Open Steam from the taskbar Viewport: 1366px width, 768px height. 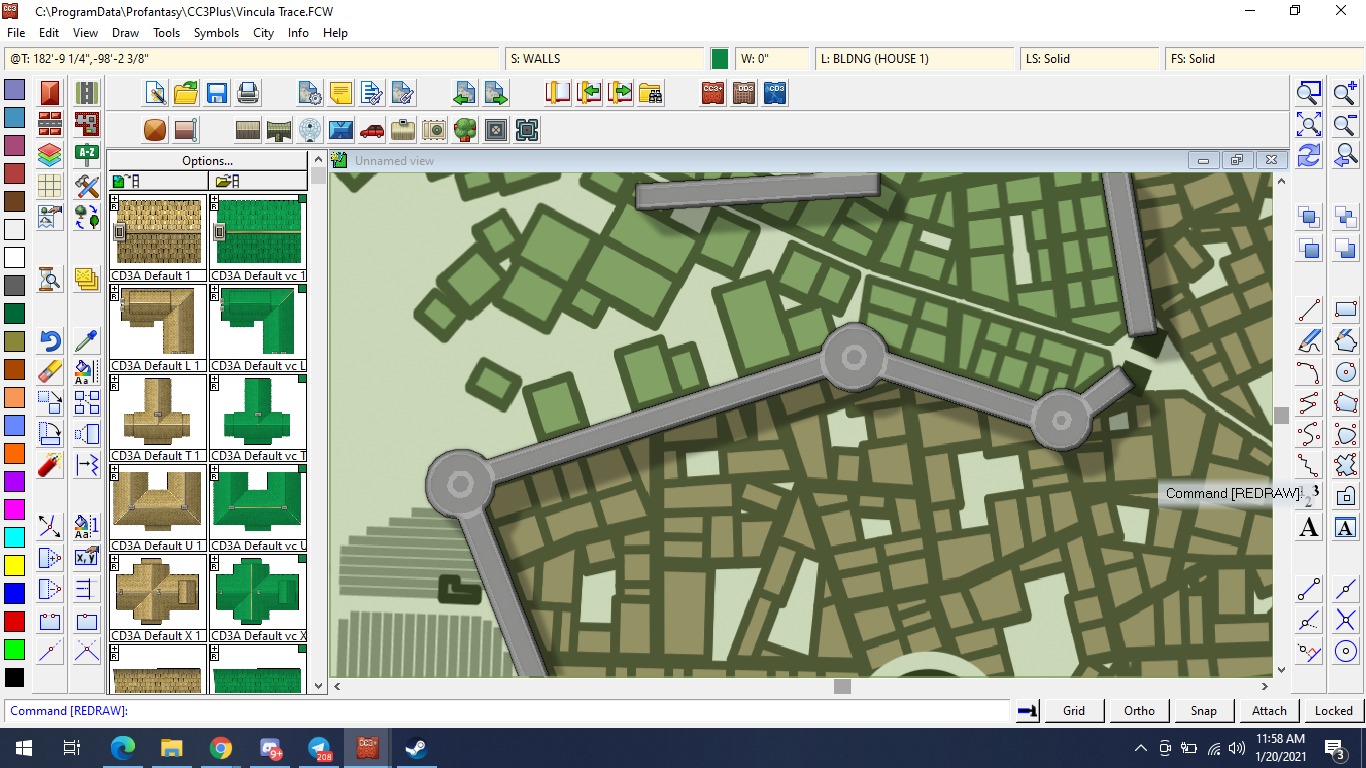point(416,748)
